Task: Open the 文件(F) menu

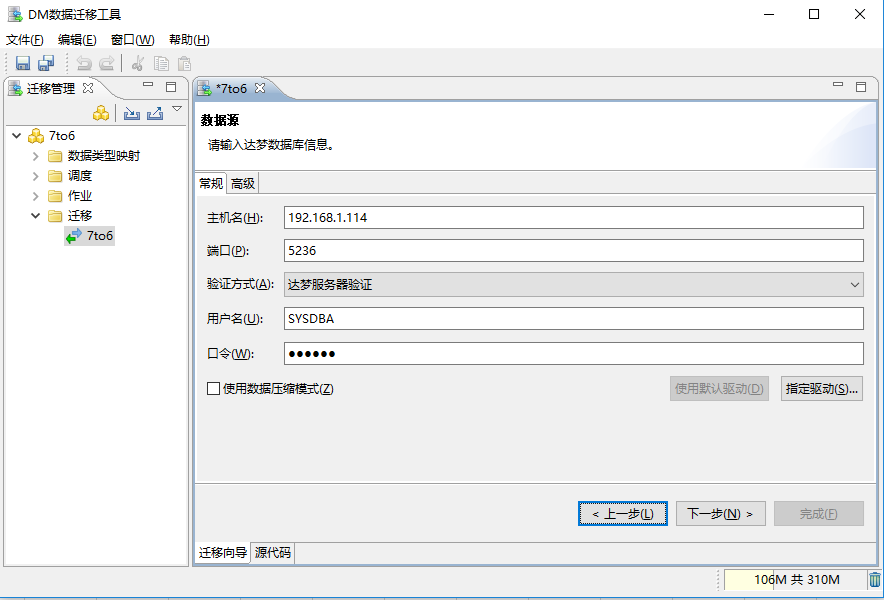Action: click(24, 39)
